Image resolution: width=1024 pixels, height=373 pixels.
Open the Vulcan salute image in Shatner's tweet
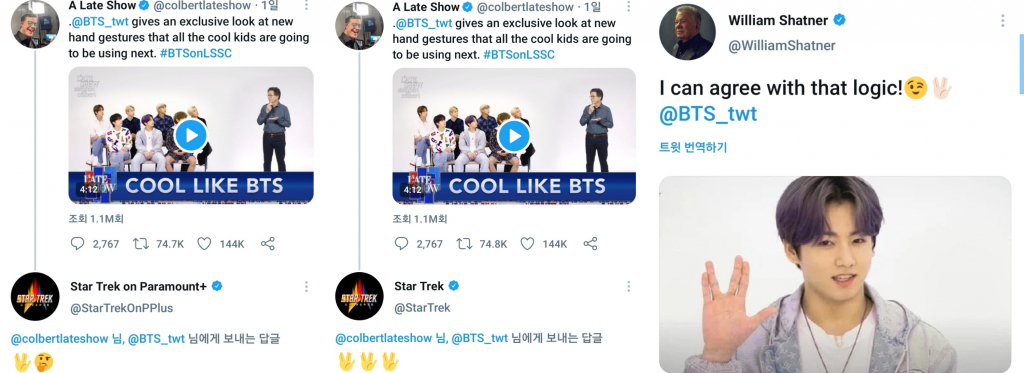point(835,274)
